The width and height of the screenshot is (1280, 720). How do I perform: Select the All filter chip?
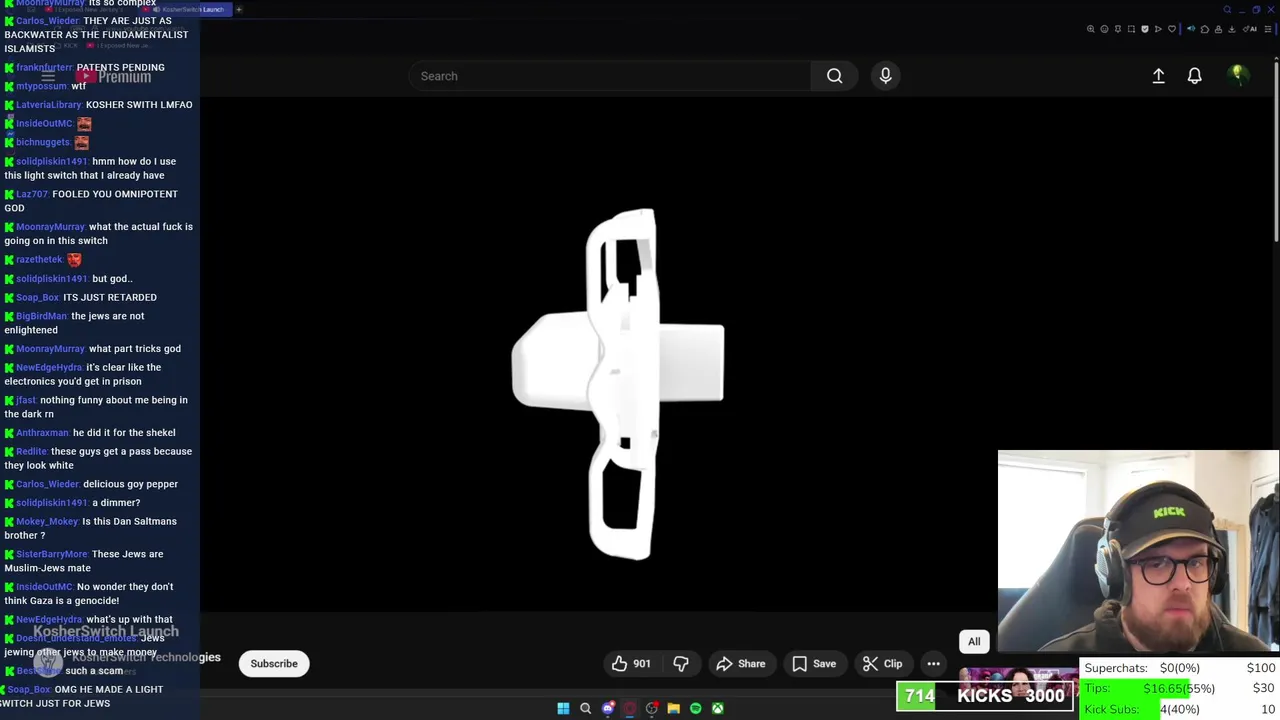pyautogui.click(x=974, y=641)
